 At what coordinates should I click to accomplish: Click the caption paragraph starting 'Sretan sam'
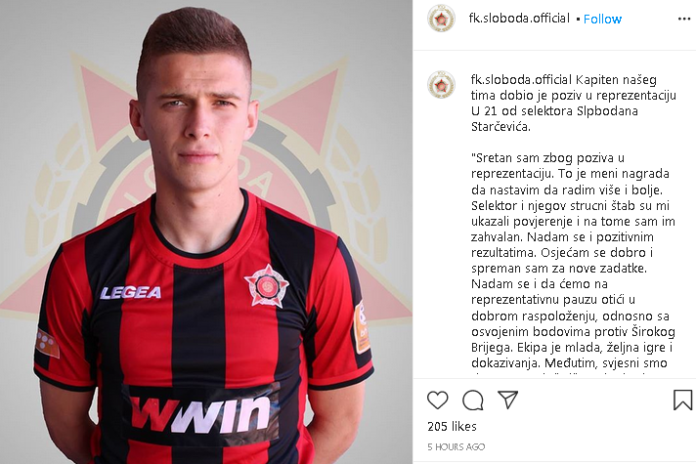(x=573, y=260)
